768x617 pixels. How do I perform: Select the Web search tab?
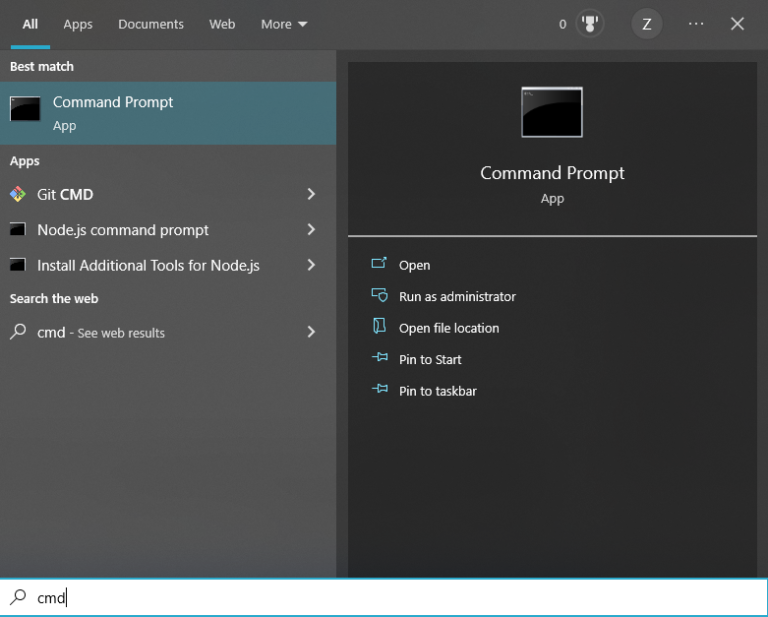[222, 24]
